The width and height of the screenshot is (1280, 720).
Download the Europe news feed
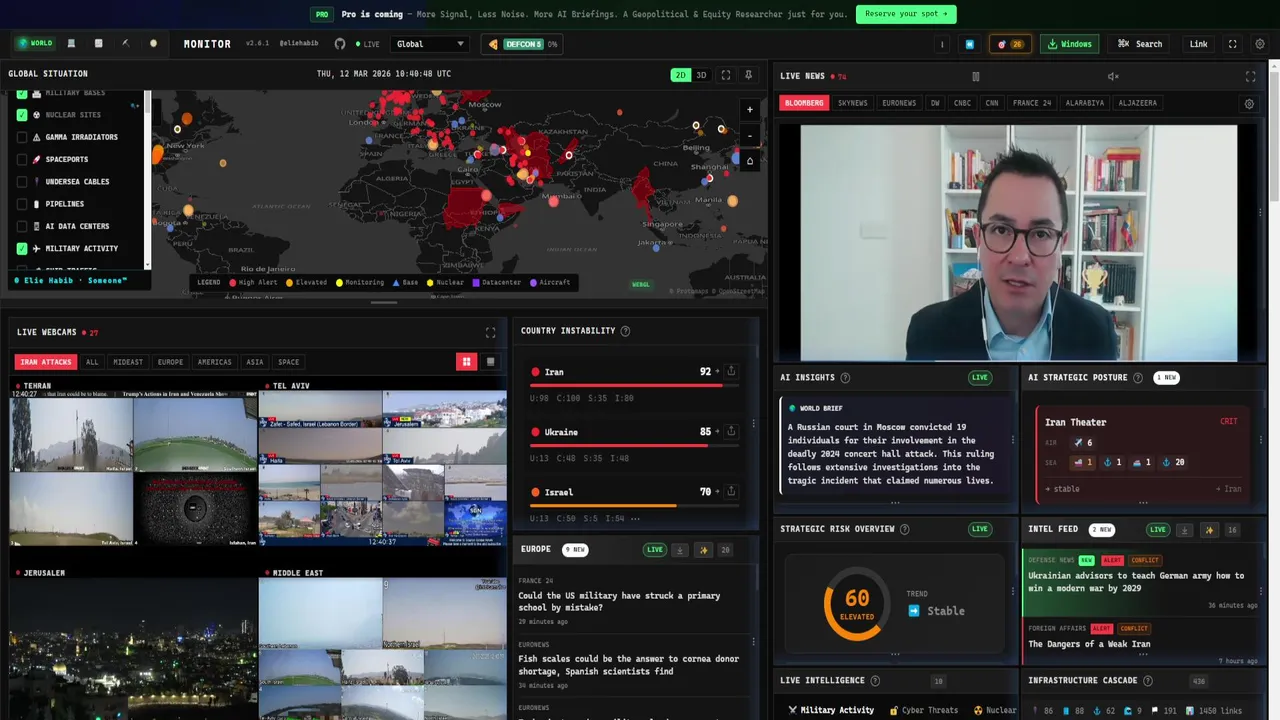[x=680, y=550]
